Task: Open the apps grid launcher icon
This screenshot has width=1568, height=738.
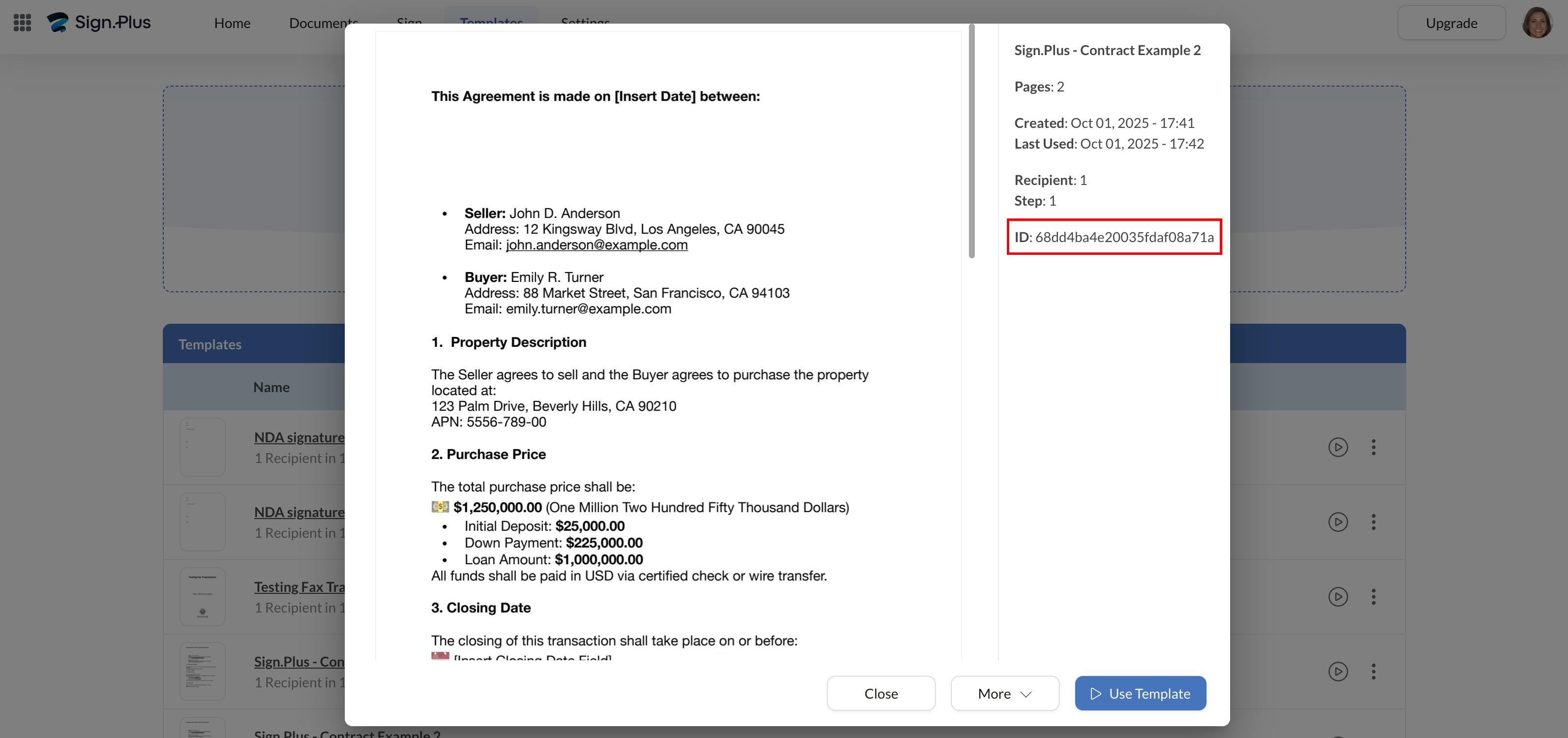Action: coord(23,23)
